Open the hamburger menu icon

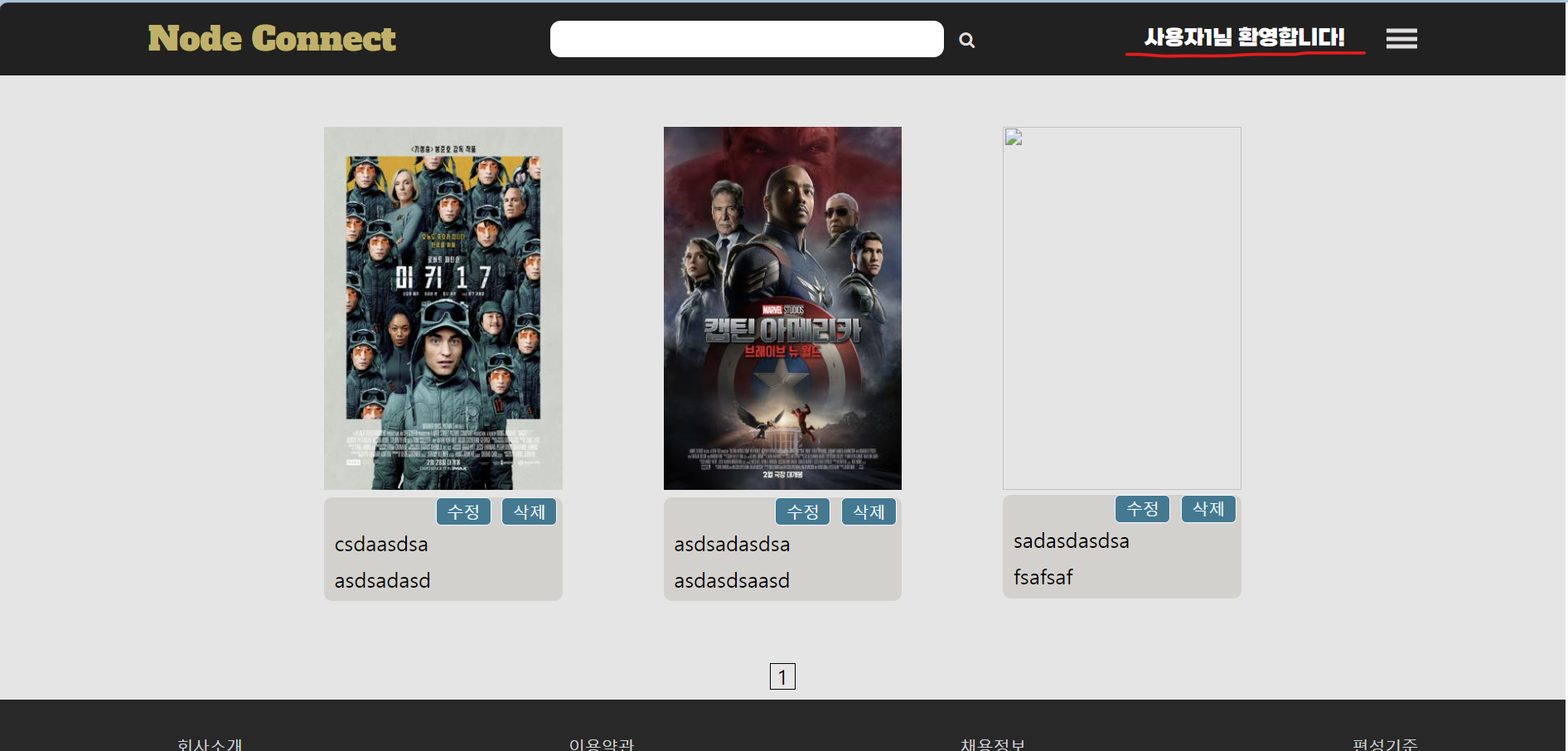point(1401,38)
